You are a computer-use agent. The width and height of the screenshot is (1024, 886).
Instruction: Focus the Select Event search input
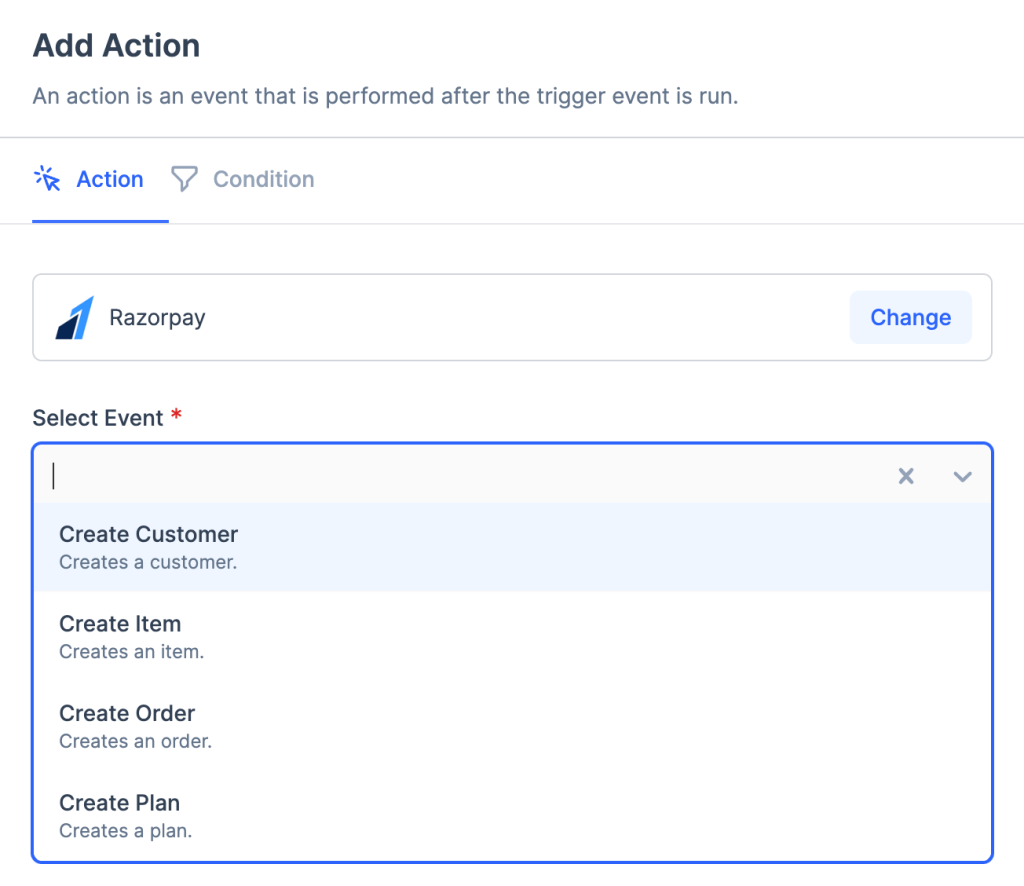pos(460,476)
